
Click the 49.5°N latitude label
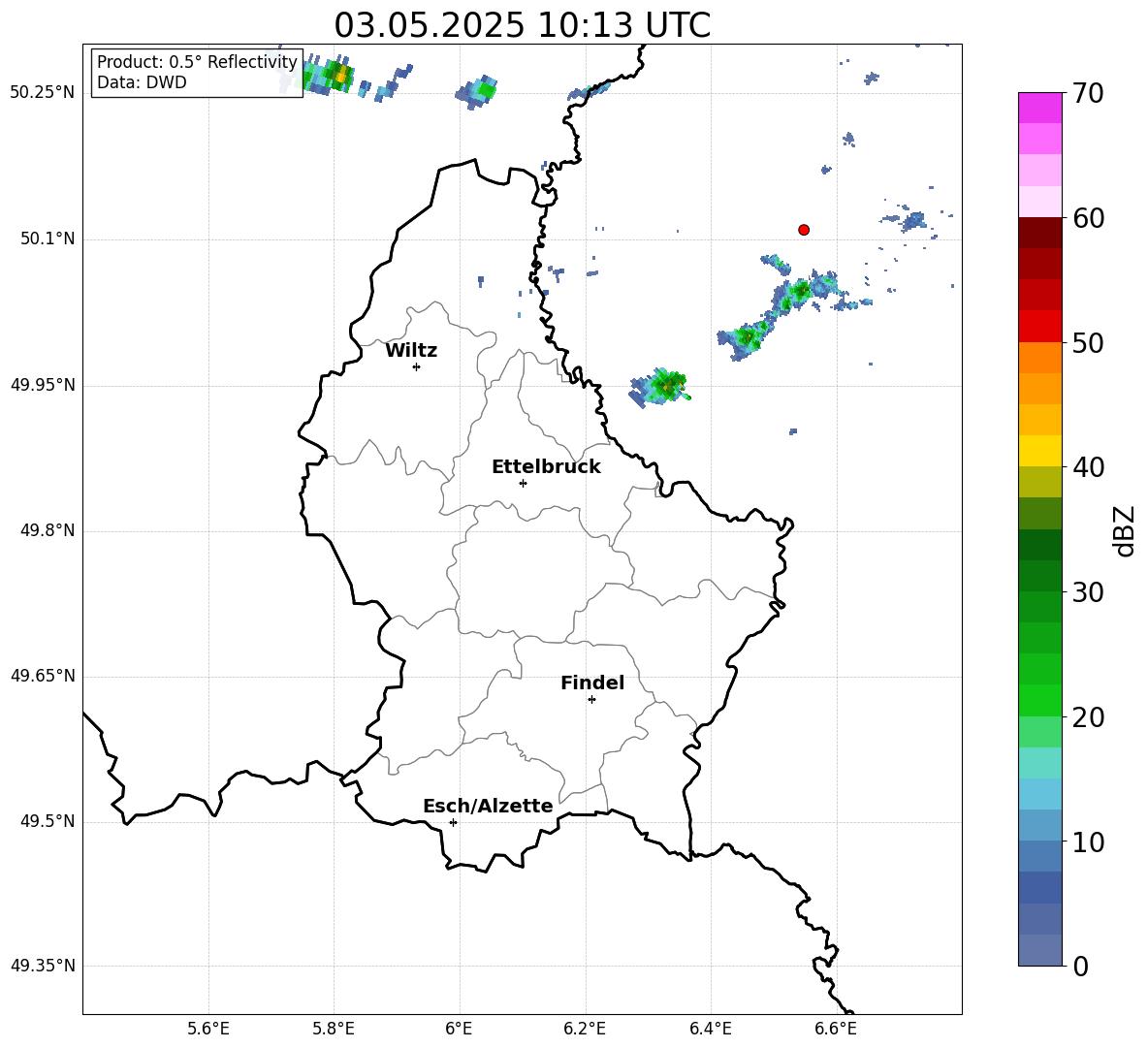pyautogui.click(x=48, y=821)
